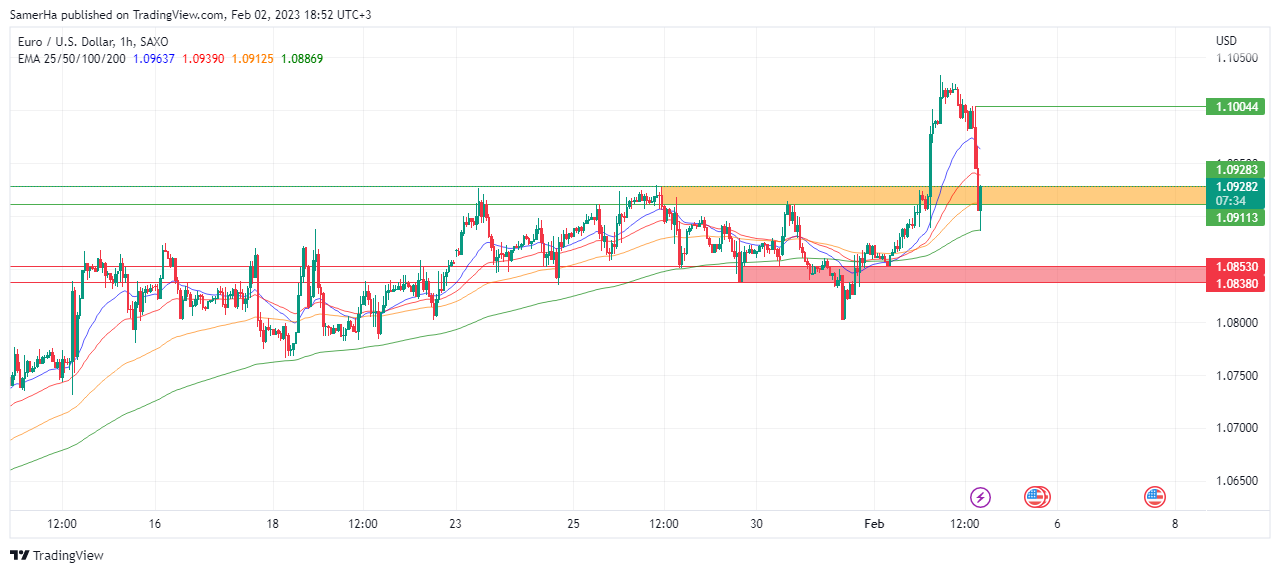Click the green 1.10044 price label
1280x573 pixels.
point(1236,106)
